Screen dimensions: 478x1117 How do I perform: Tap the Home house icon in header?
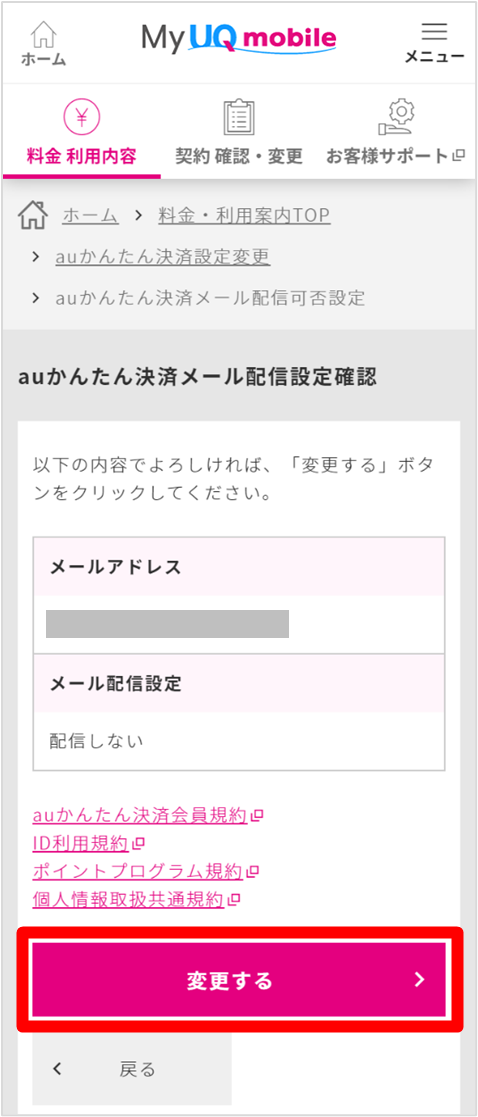pyautogui.click(x=44, y=33)
